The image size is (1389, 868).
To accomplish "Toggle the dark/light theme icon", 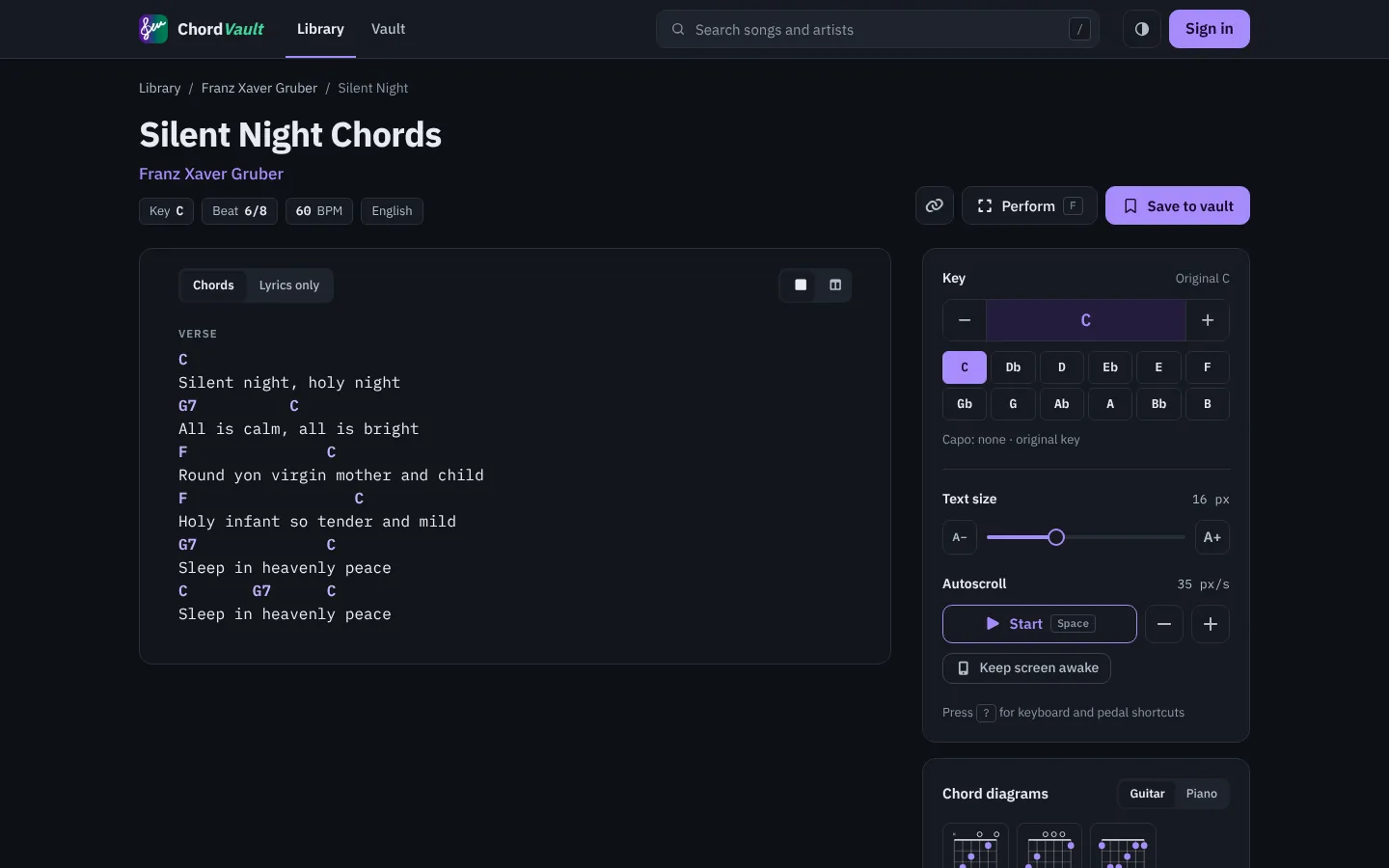I will [x=1142, y=29].
